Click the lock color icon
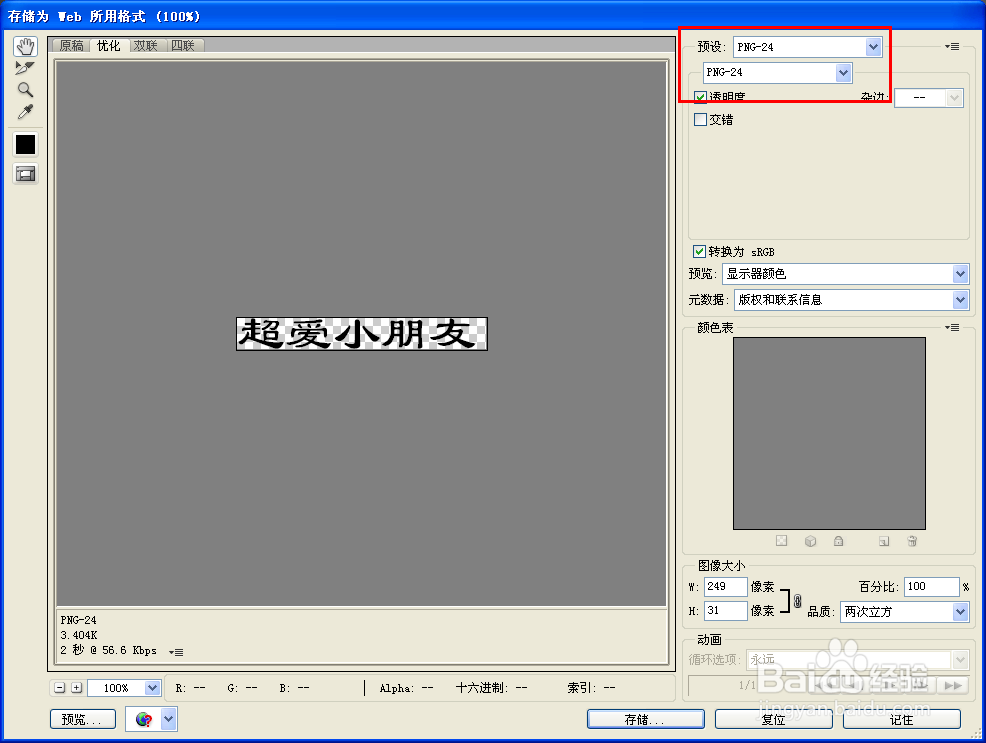The image size is (986, 743). (x=838, y=541)
